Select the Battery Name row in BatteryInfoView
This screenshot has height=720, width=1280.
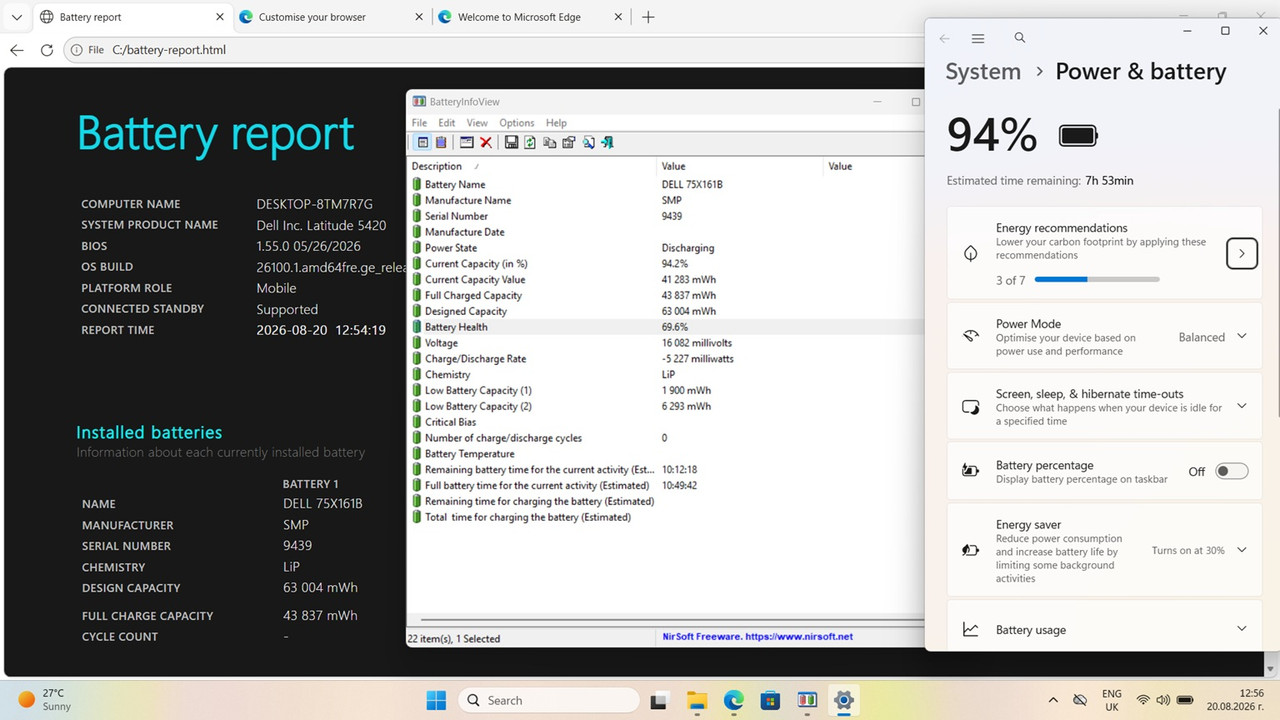[666, 184]
